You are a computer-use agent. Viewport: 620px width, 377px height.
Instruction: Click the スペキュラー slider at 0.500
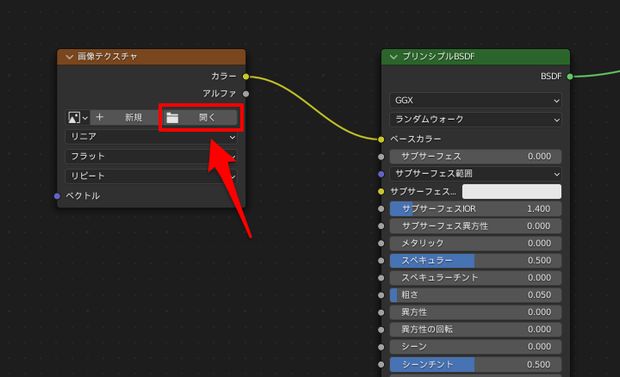pos(475,261)
